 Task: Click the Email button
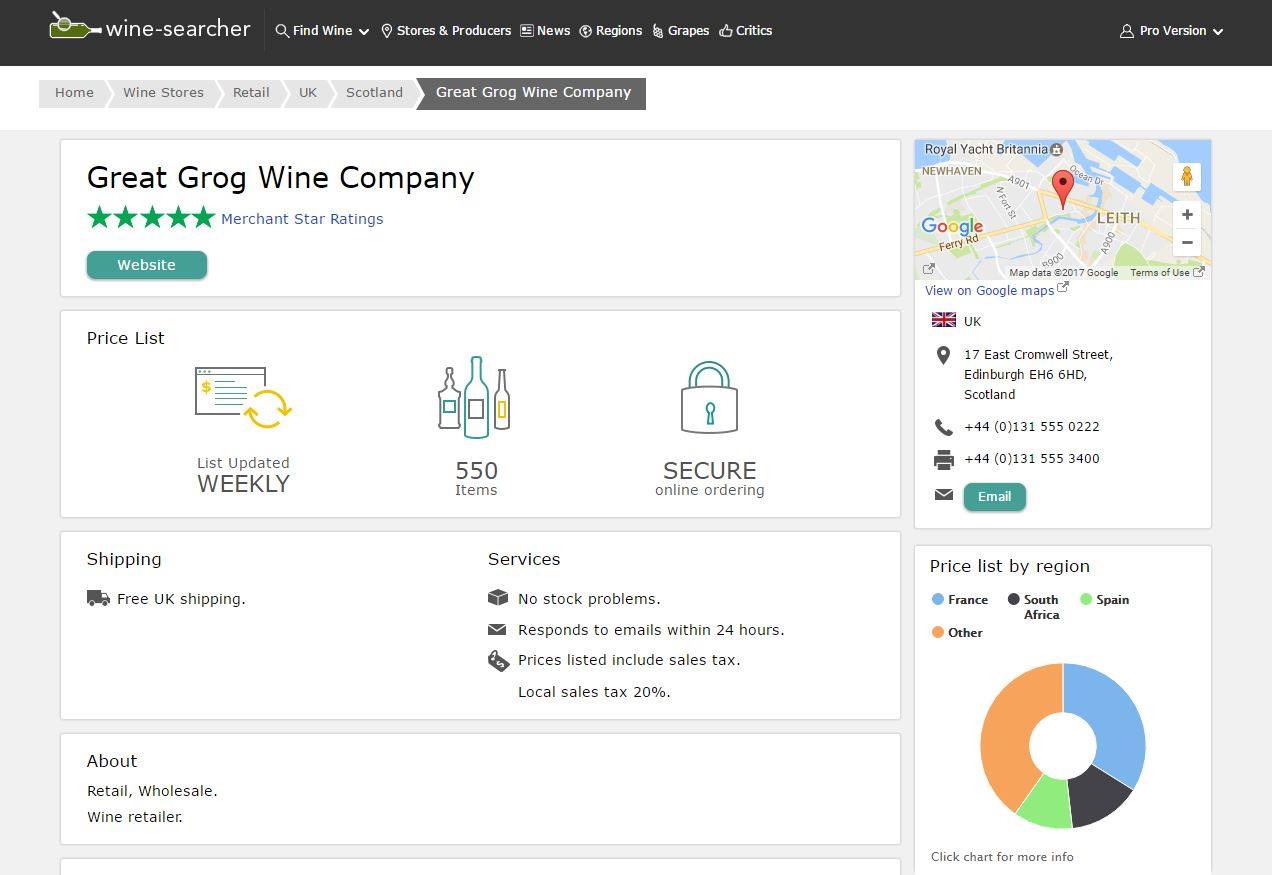click(994, 496)
